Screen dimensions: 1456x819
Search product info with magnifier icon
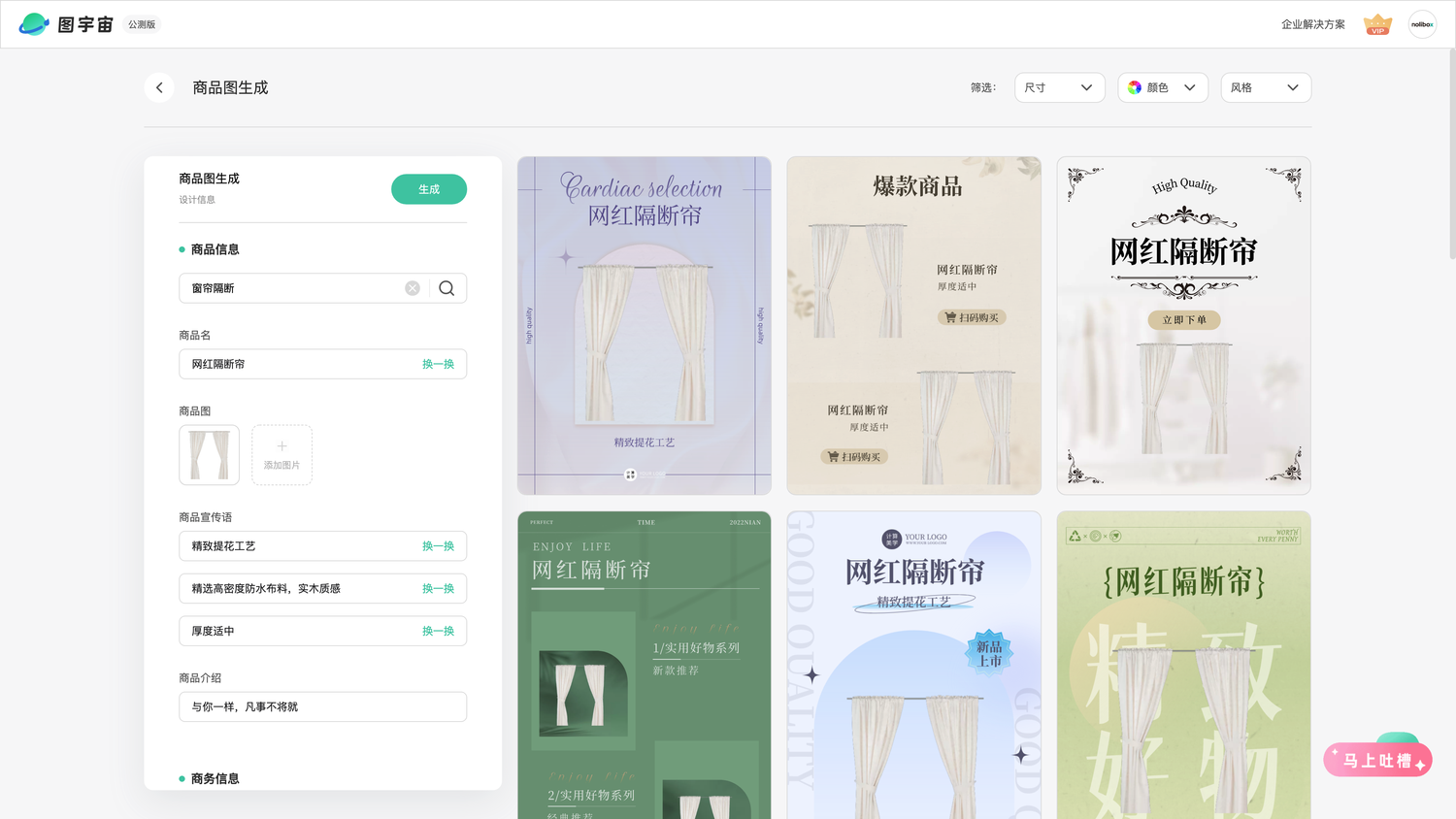(447, 288)
